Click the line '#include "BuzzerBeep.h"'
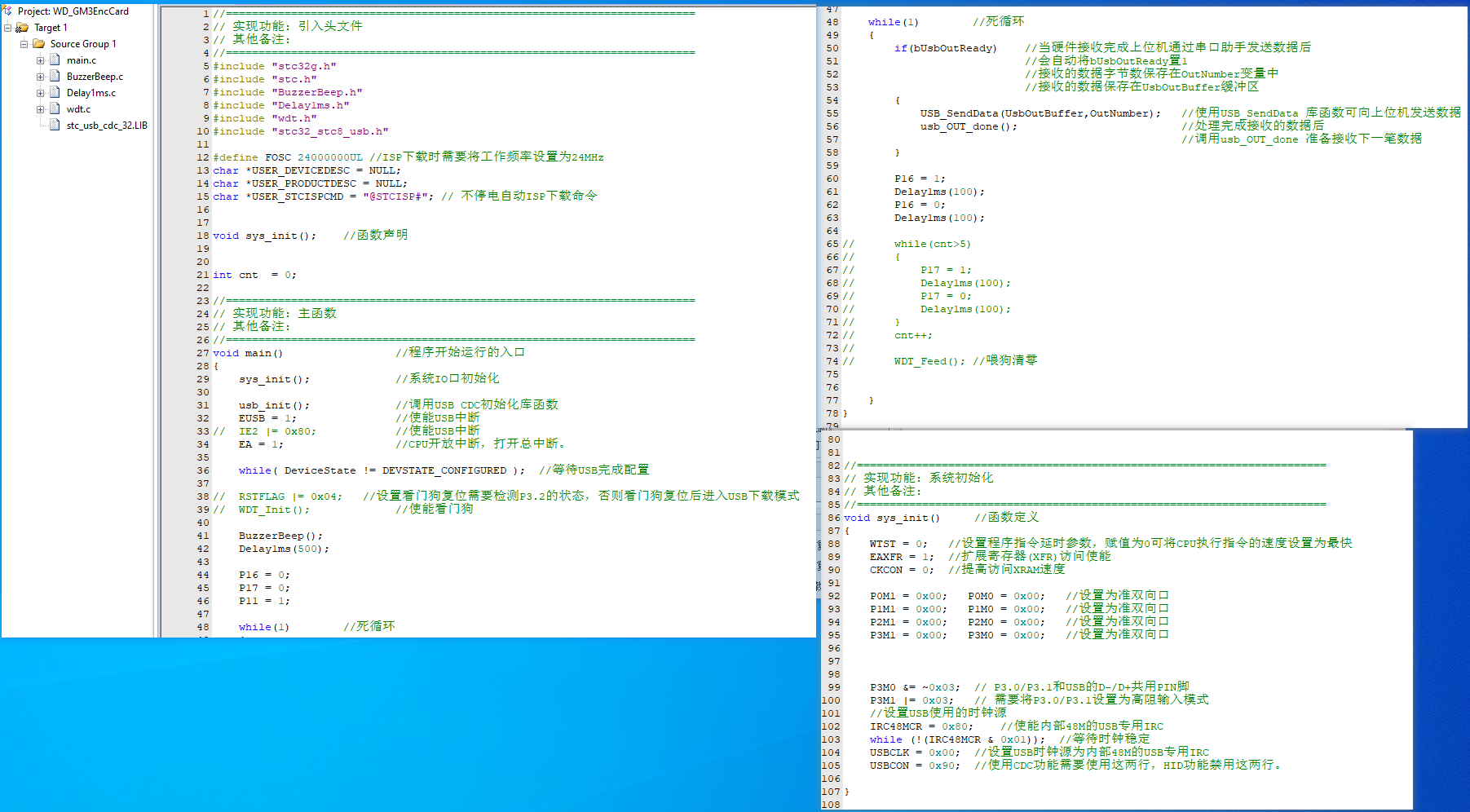The height and width of the screenshot is (812, 1470). (288, 92)
